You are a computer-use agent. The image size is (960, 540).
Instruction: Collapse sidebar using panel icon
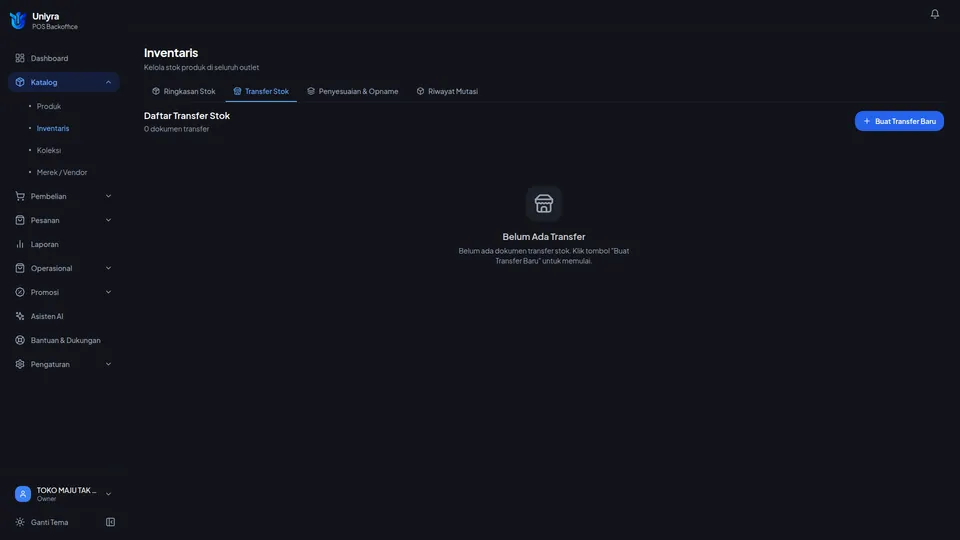110,522
